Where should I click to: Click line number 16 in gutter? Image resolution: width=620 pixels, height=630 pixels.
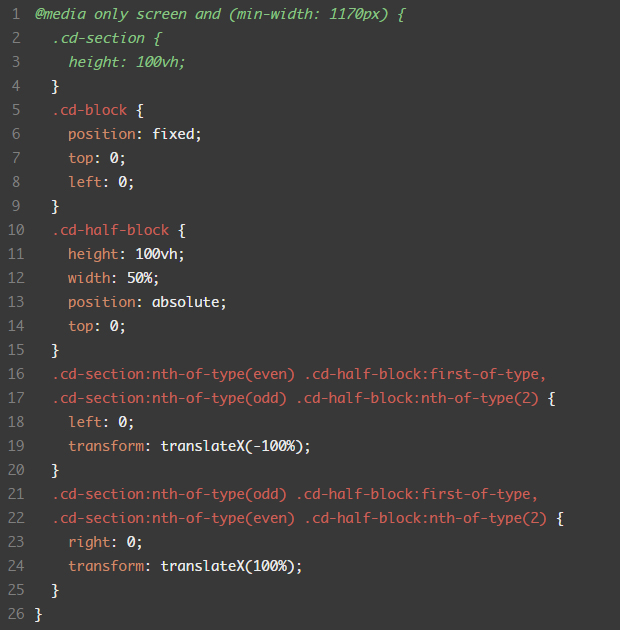point(16,374)
